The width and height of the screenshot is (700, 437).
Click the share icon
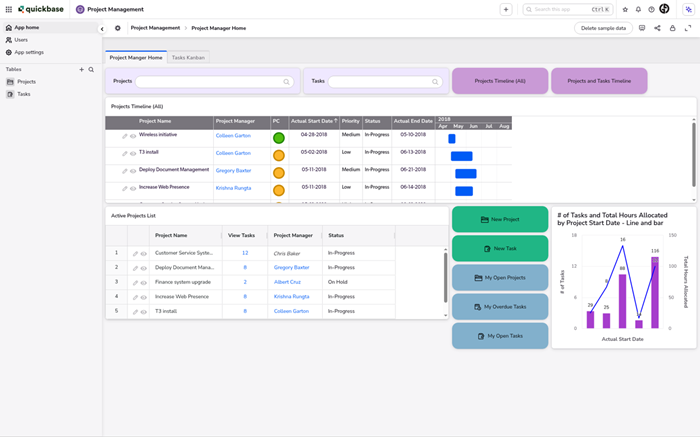point(657,28)
